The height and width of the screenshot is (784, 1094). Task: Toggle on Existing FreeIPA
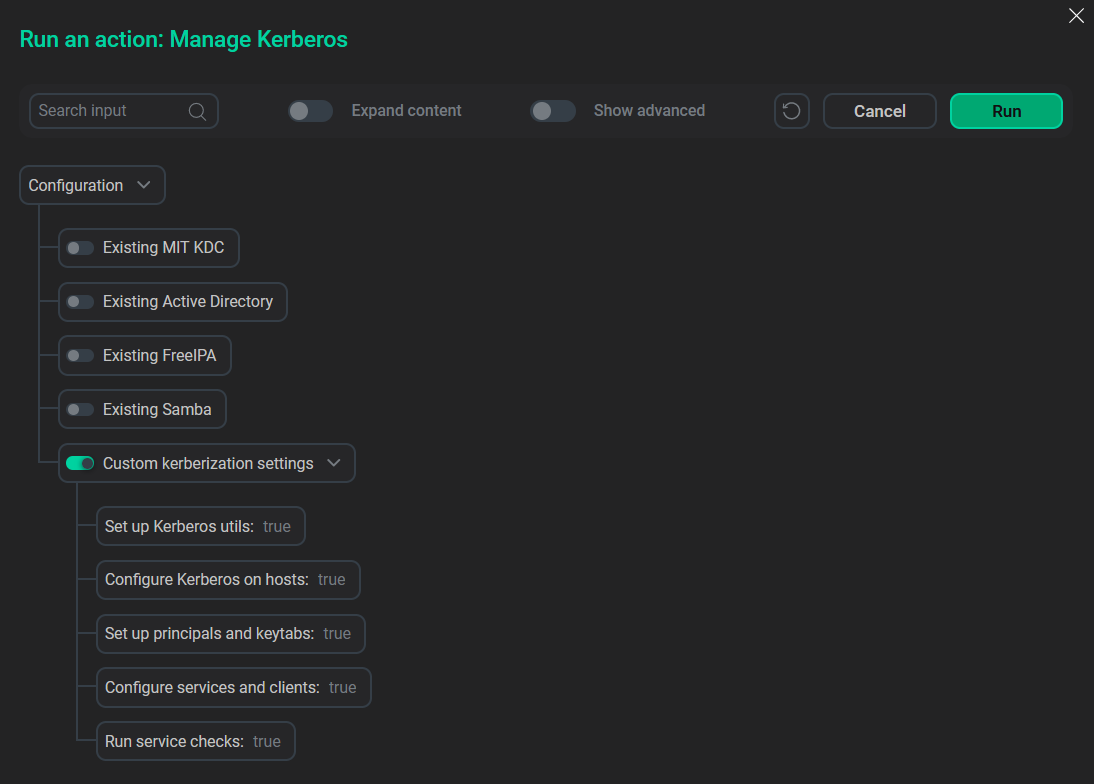(79, 355)
